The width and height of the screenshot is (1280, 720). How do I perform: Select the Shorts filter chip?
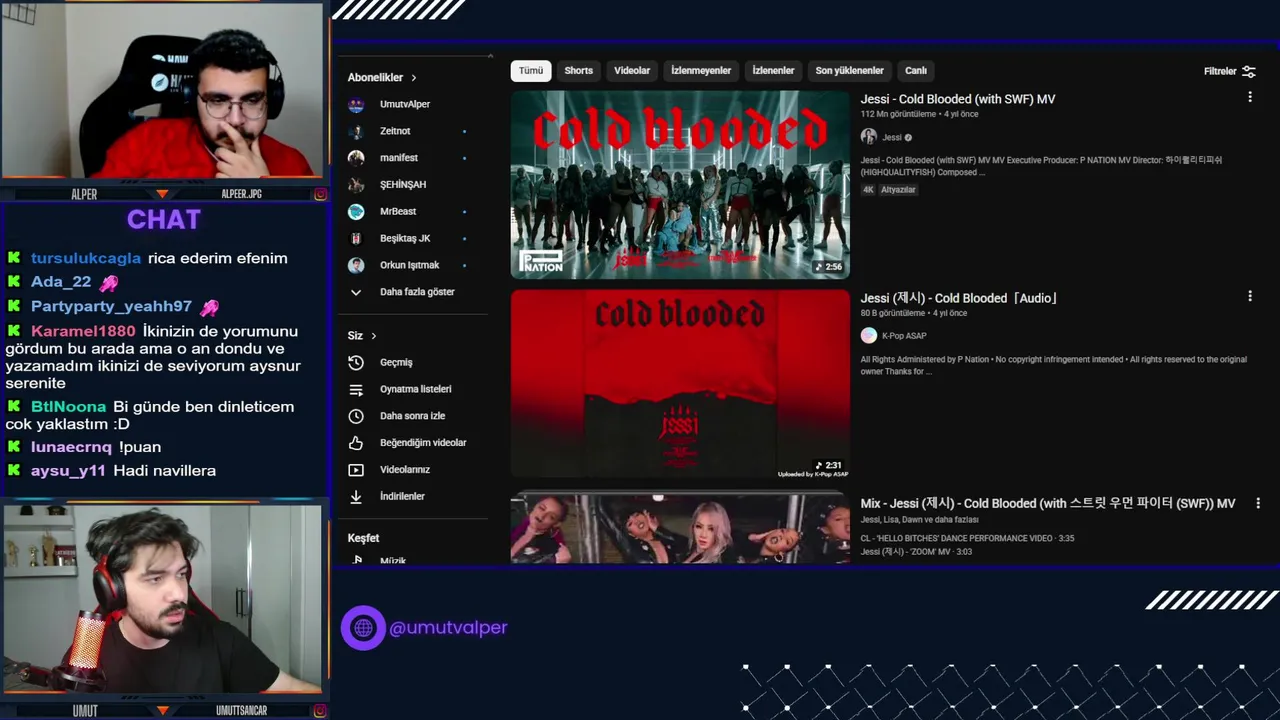pos(578,71)
